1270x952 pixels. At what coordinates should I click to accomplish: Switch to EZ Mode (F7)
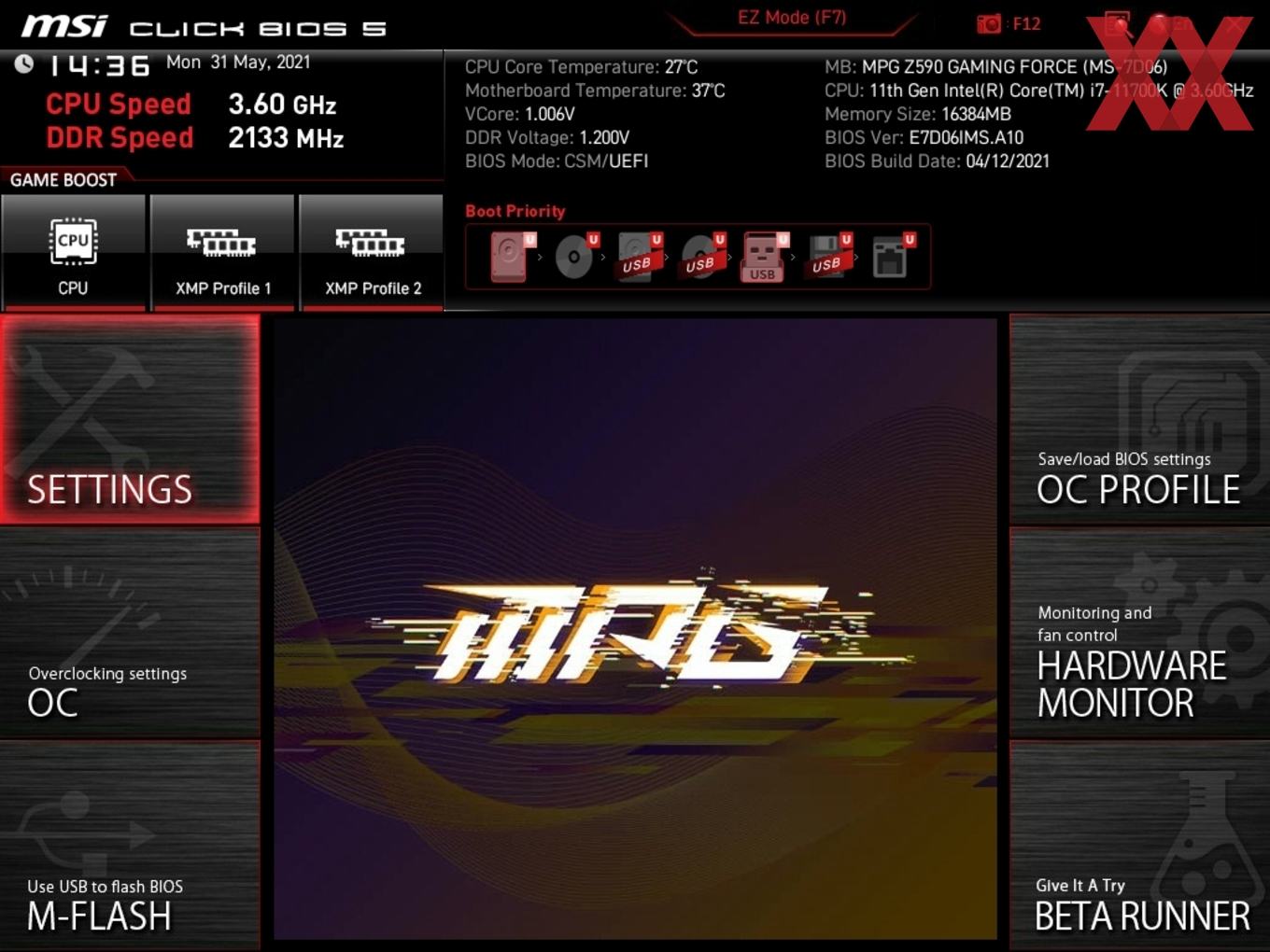pyautogui.click(x=792, y=18)
